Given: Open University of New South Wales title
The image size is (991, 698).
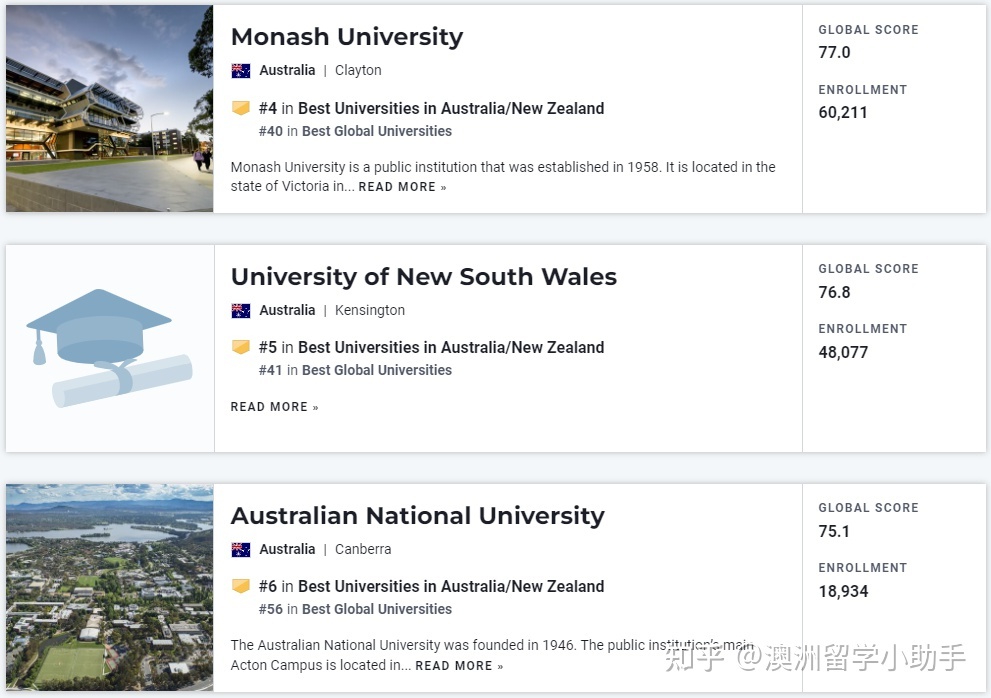Looking at the screenshot, I should tap(423, 277).
